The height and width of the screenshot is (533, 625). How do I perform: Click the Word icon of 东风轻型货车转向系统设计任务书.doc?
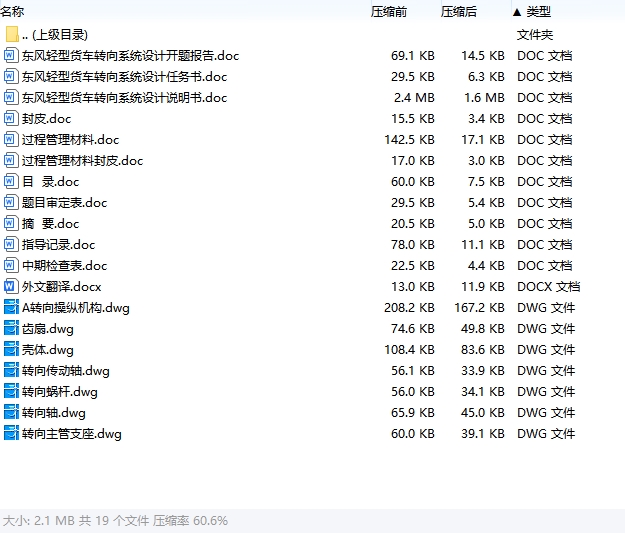click(11, 76)
